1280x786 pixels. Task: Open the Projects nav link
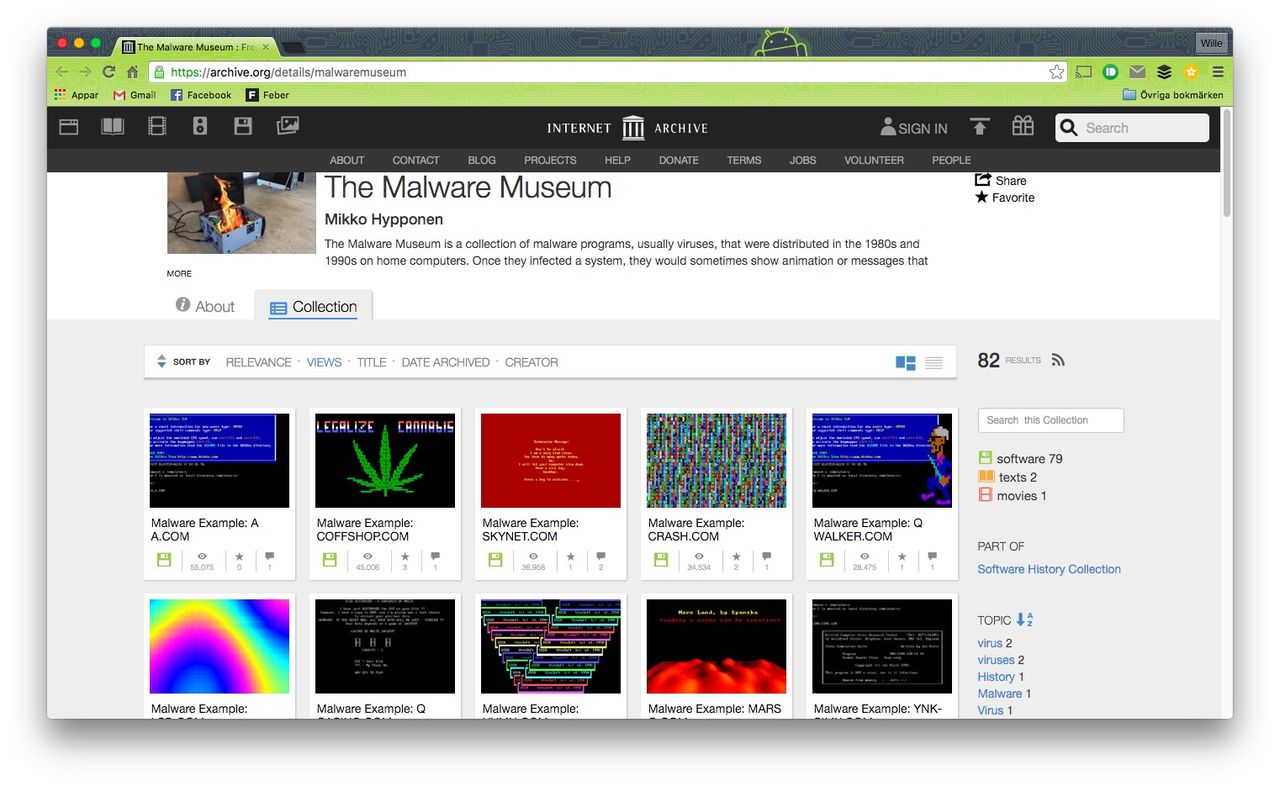pos(550,160)
